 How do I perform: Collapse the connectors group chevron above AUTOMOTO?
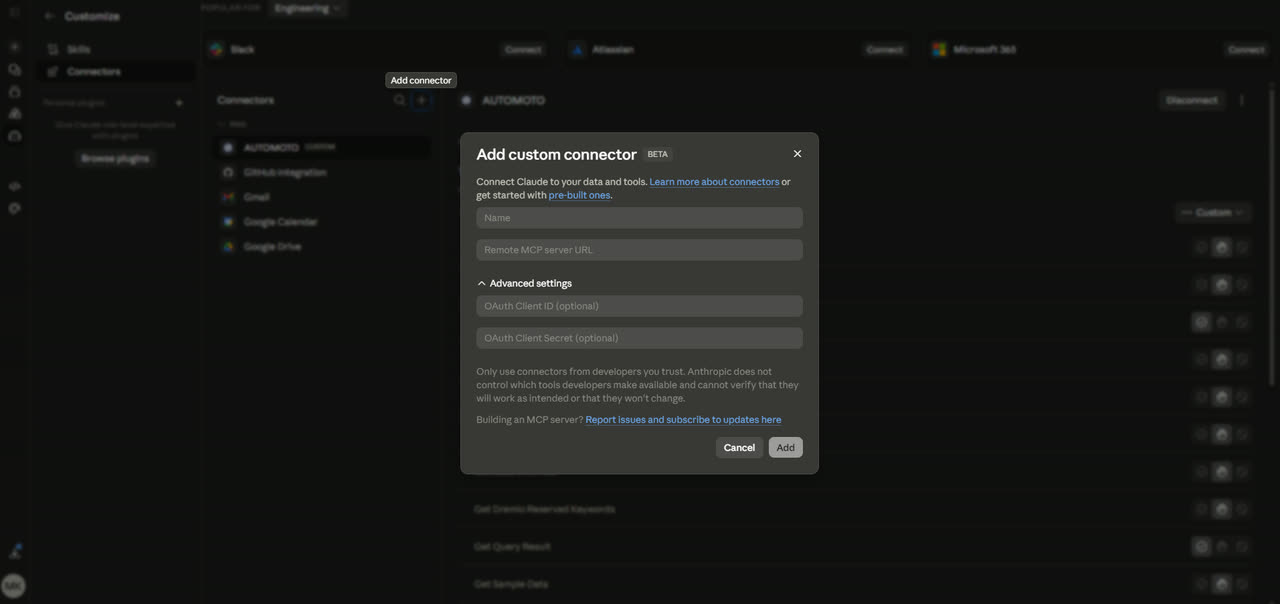[x=221, y=125]
